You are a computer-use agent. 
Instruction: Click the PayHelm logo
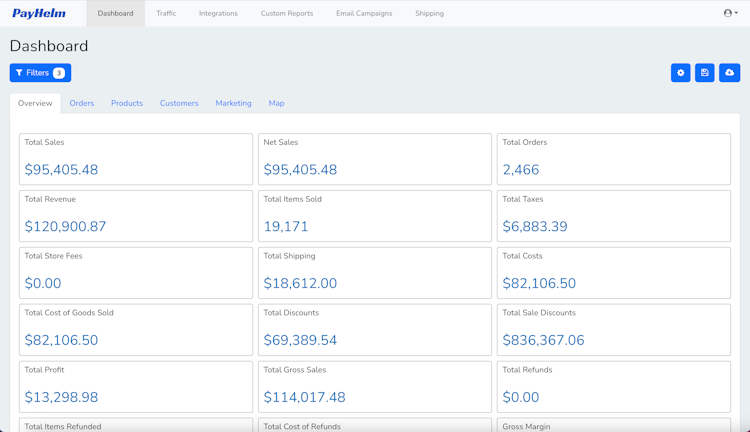39,14
